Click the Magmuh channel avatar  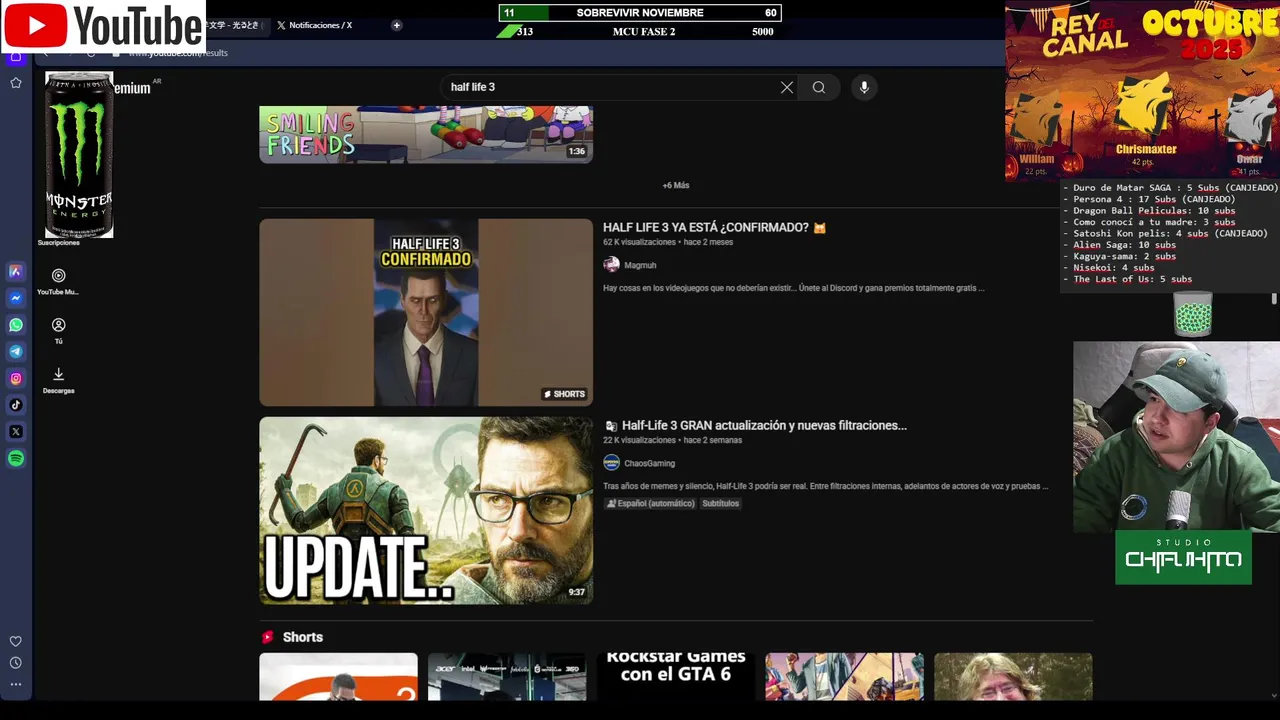pyautogui.click(x=611, y=265)
